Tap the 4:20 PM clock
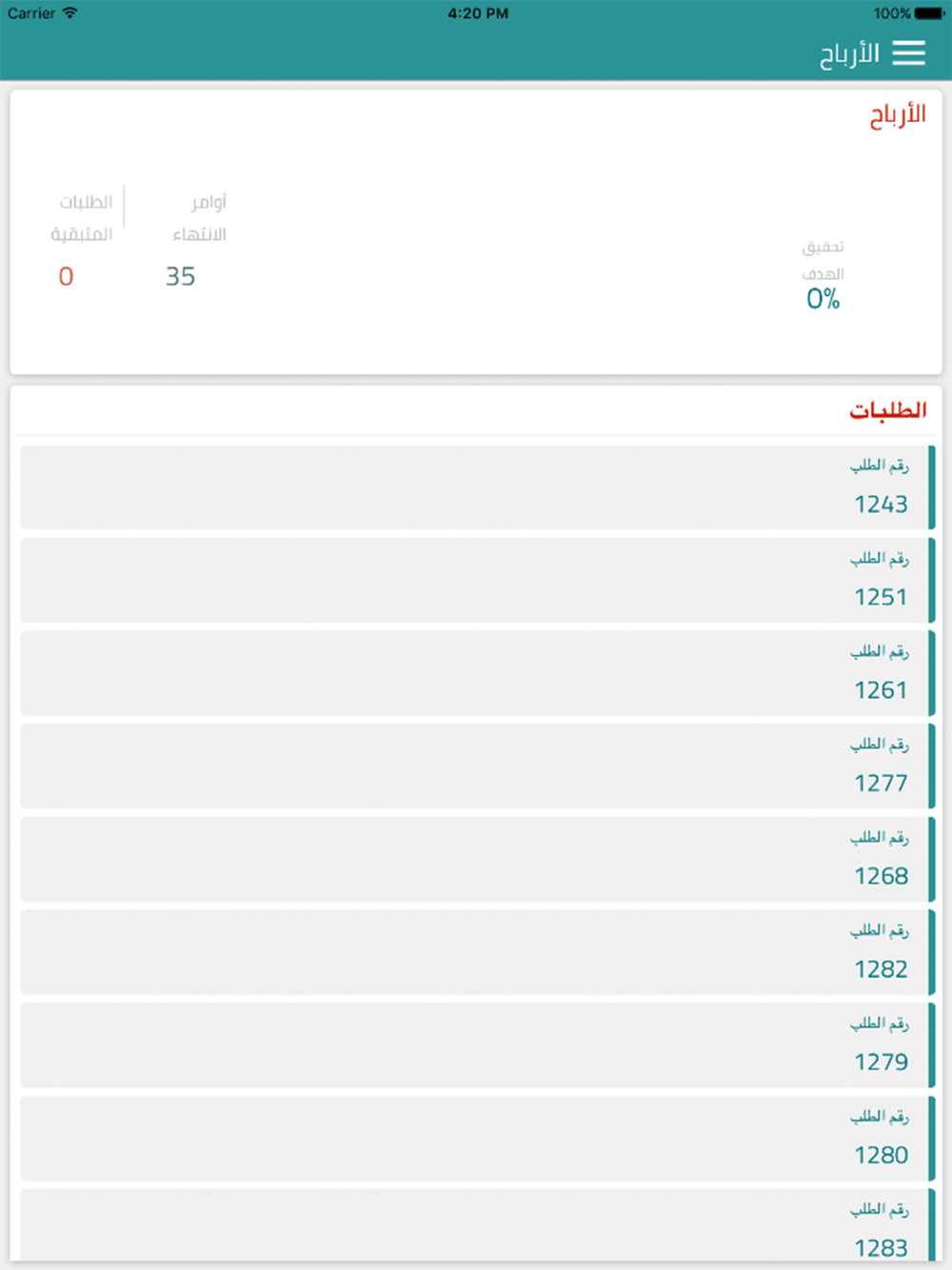952x1270 pixels. (x=478, y=13)
